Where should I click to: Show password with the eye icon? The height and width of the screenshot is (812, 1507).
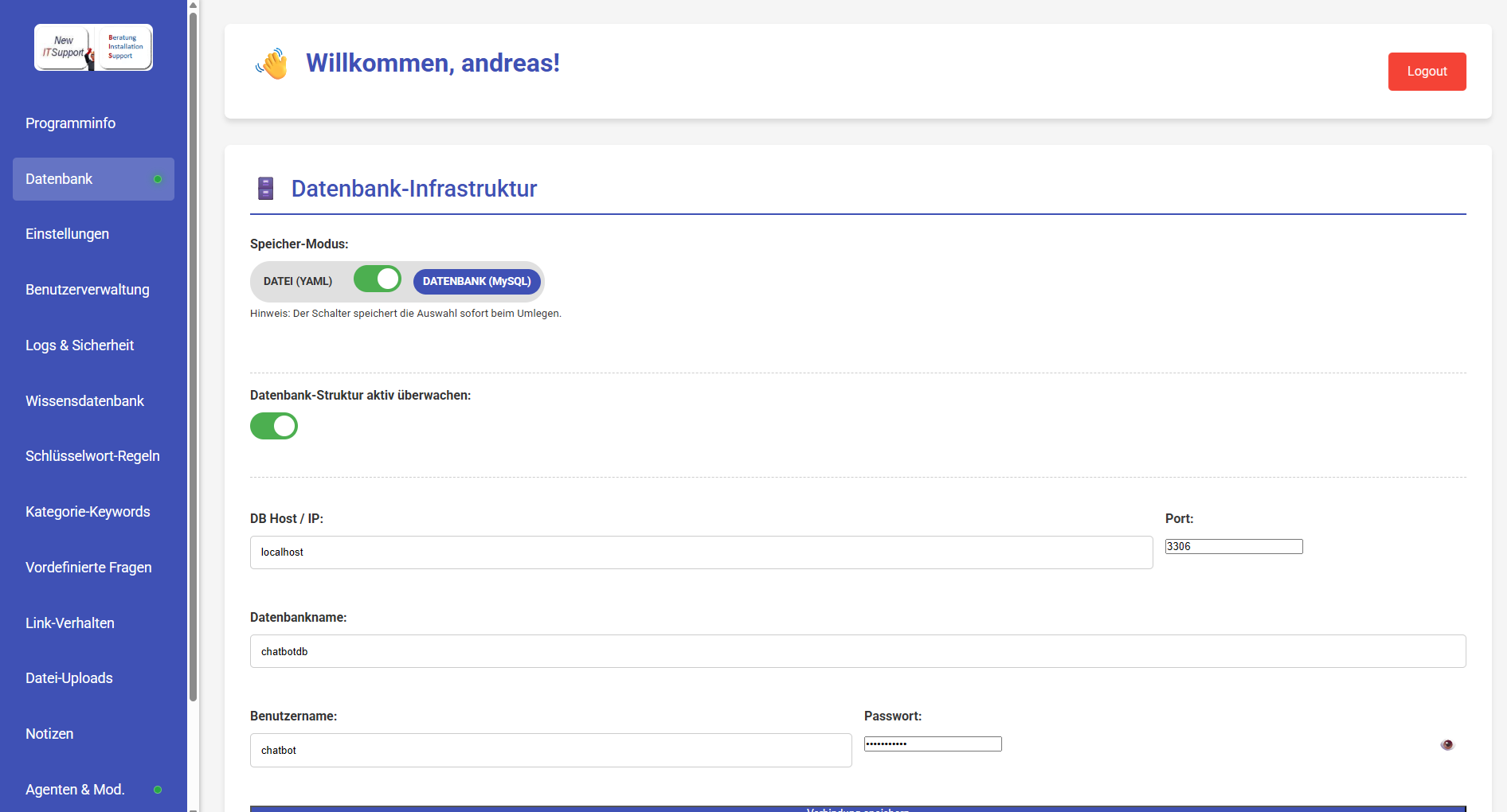pos(1446,745)
